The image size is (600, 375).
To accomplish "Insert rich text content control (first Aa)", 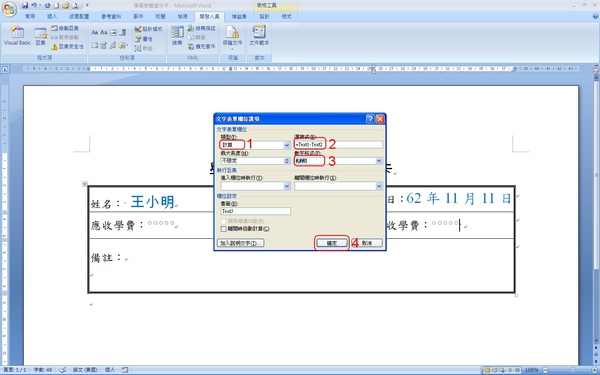I will tap(95, 33).
